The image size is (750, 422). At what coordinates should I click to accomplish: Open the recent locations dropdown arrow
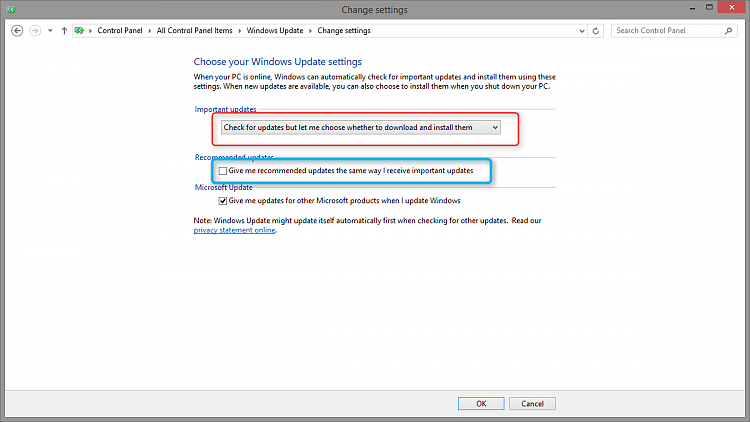(x=50, y=31)
